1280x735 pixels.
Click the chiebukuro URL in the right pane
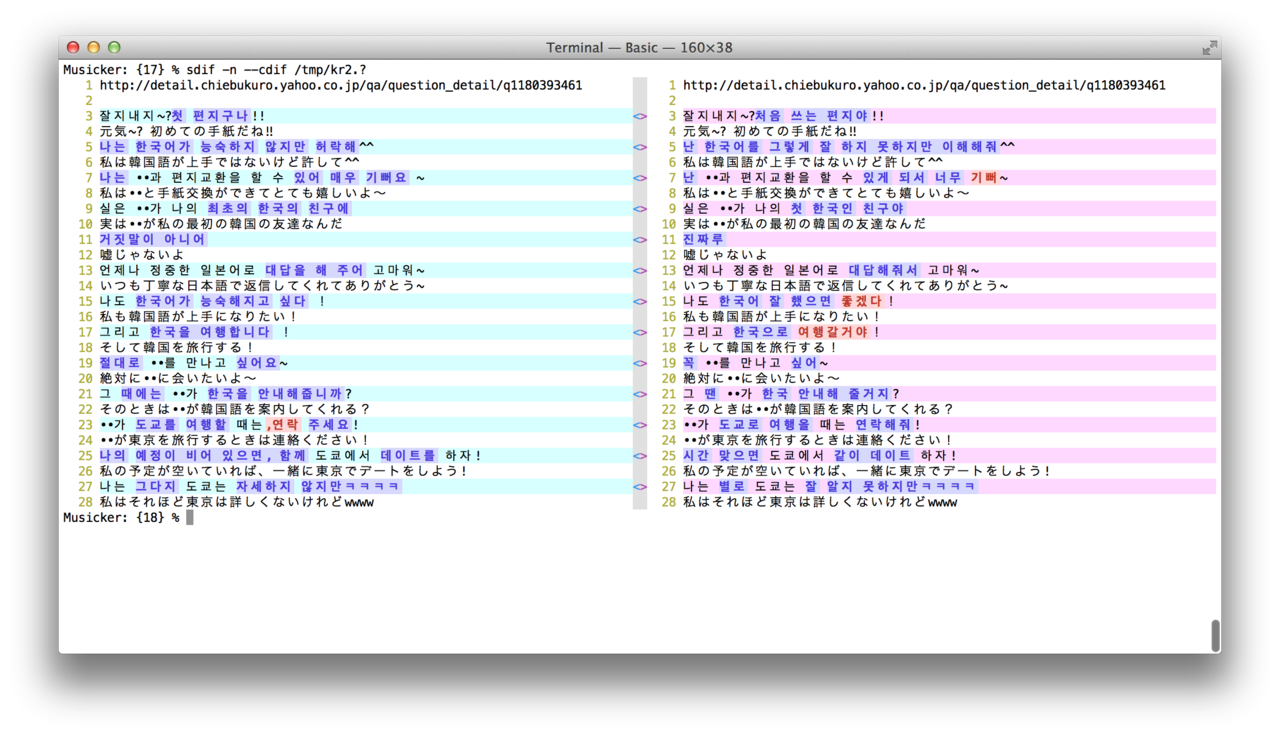(924, 86)
